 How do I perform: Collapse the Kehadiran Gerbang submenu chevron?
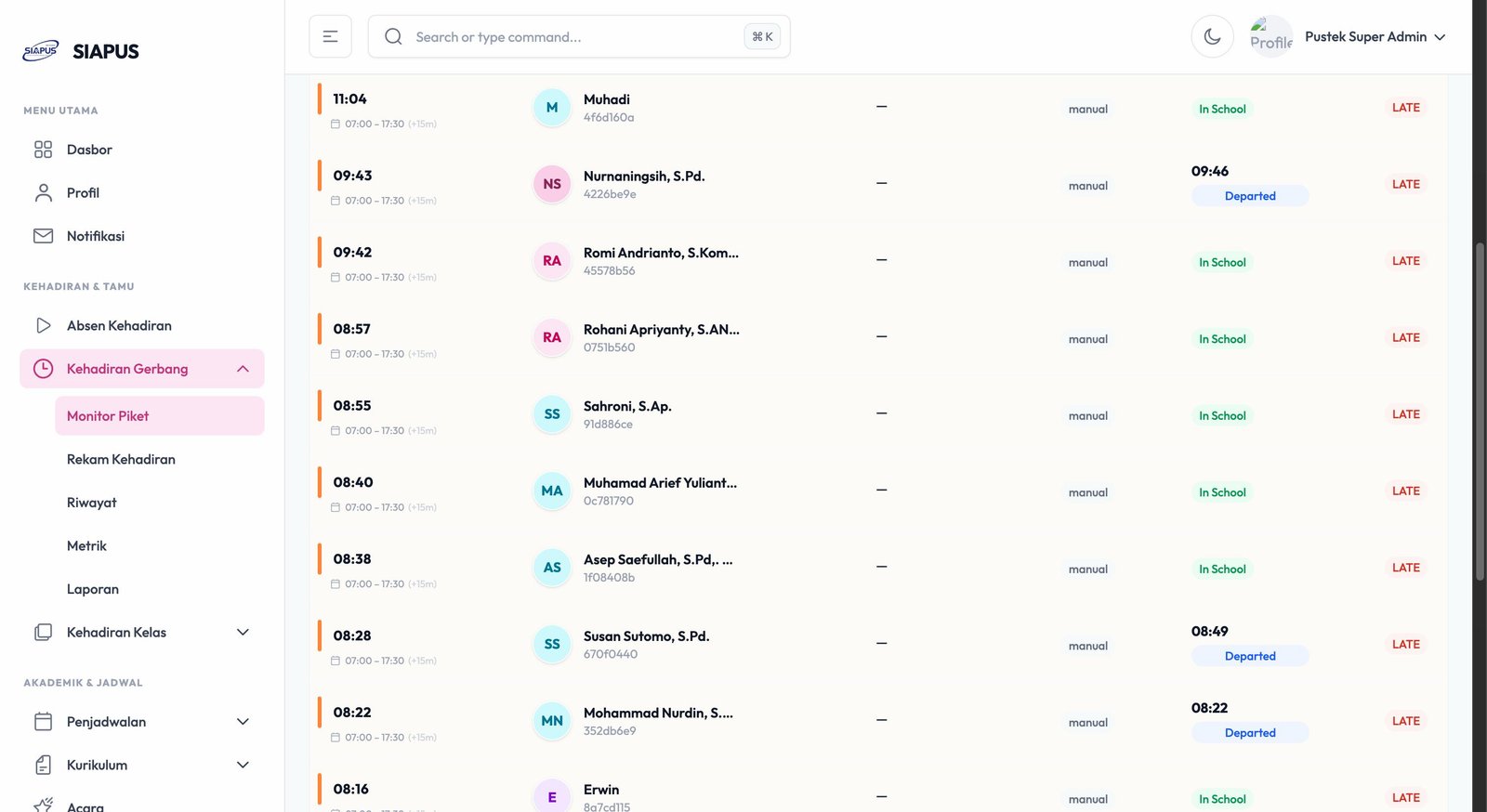point(243,369)
